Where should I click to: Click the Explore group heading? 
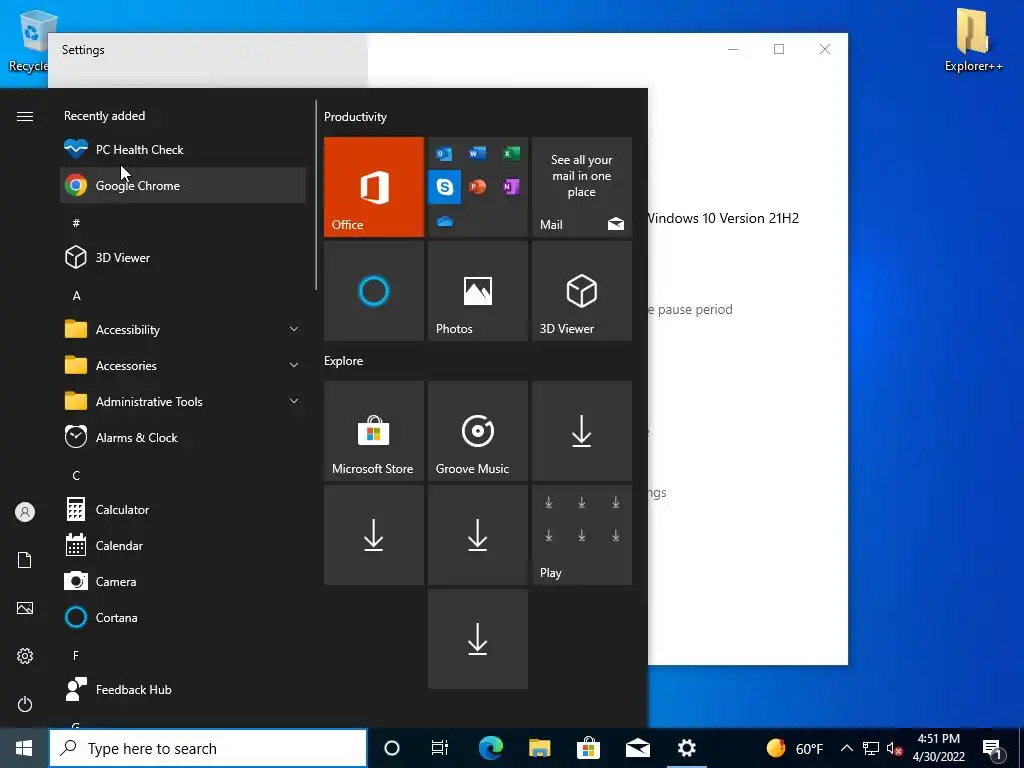[x=344, y=360]
